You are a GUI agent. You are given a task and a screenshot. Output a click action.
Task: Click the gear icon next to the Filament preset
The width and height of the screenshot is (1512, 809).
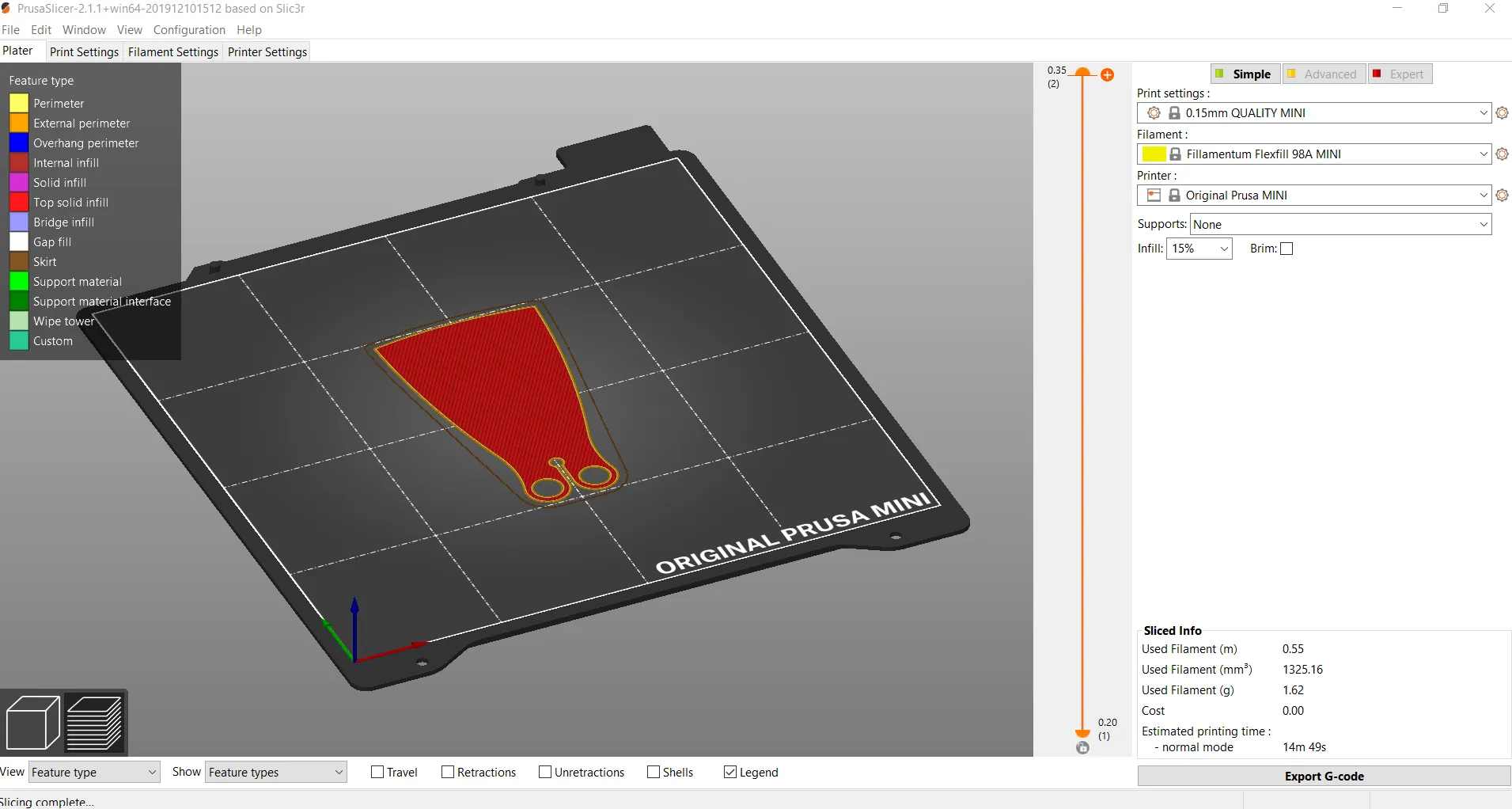(x=1502, y=154)
